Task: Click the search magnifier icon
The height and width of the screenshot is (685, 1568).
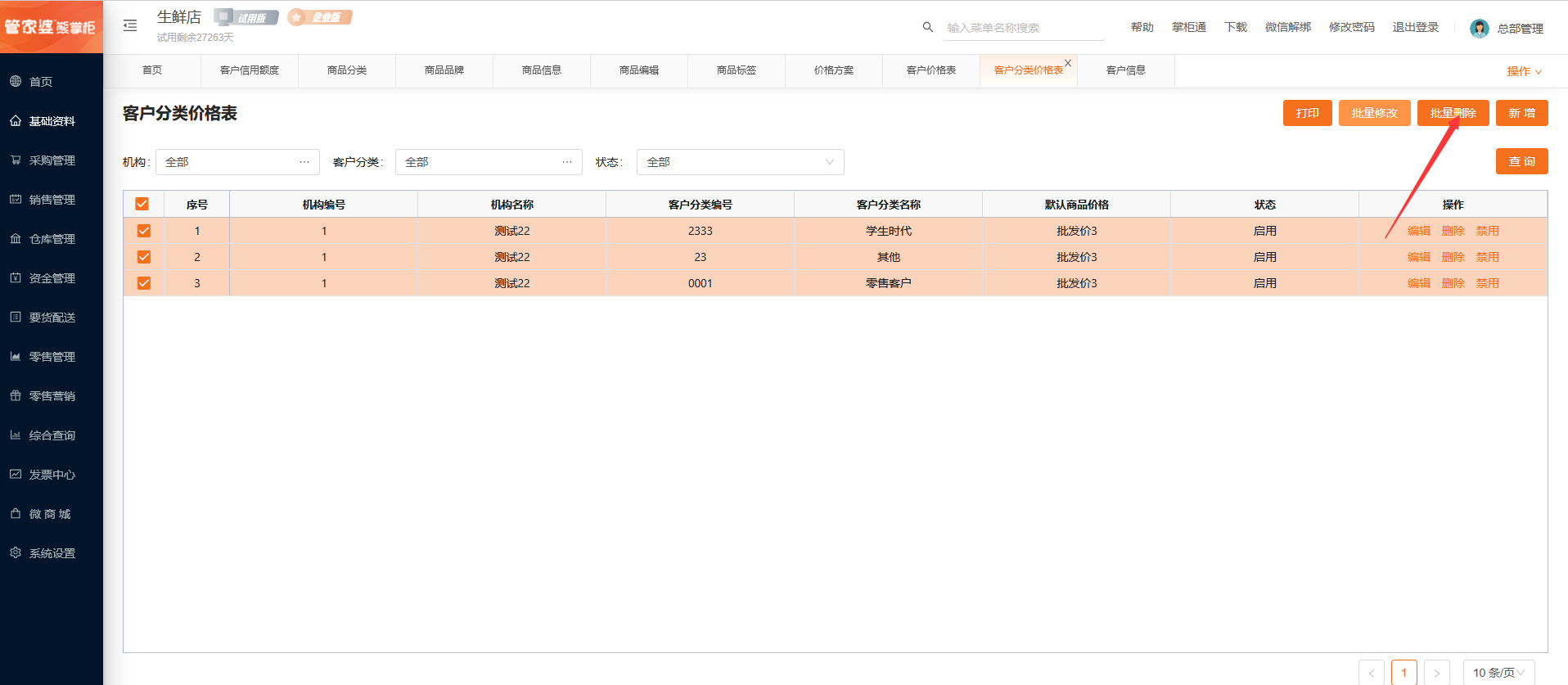Action: click(x=927, y=27)
